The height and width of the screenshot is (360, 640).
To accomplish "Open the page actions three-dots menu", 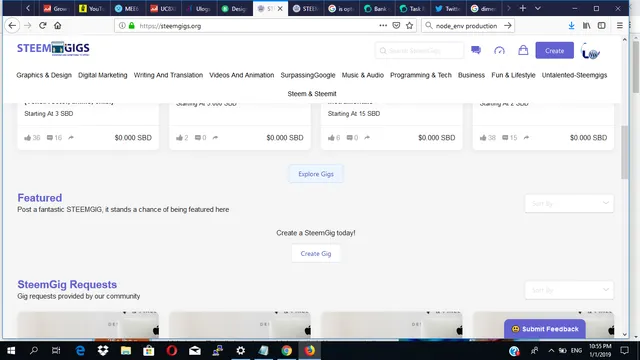I will tap(383, 25).
